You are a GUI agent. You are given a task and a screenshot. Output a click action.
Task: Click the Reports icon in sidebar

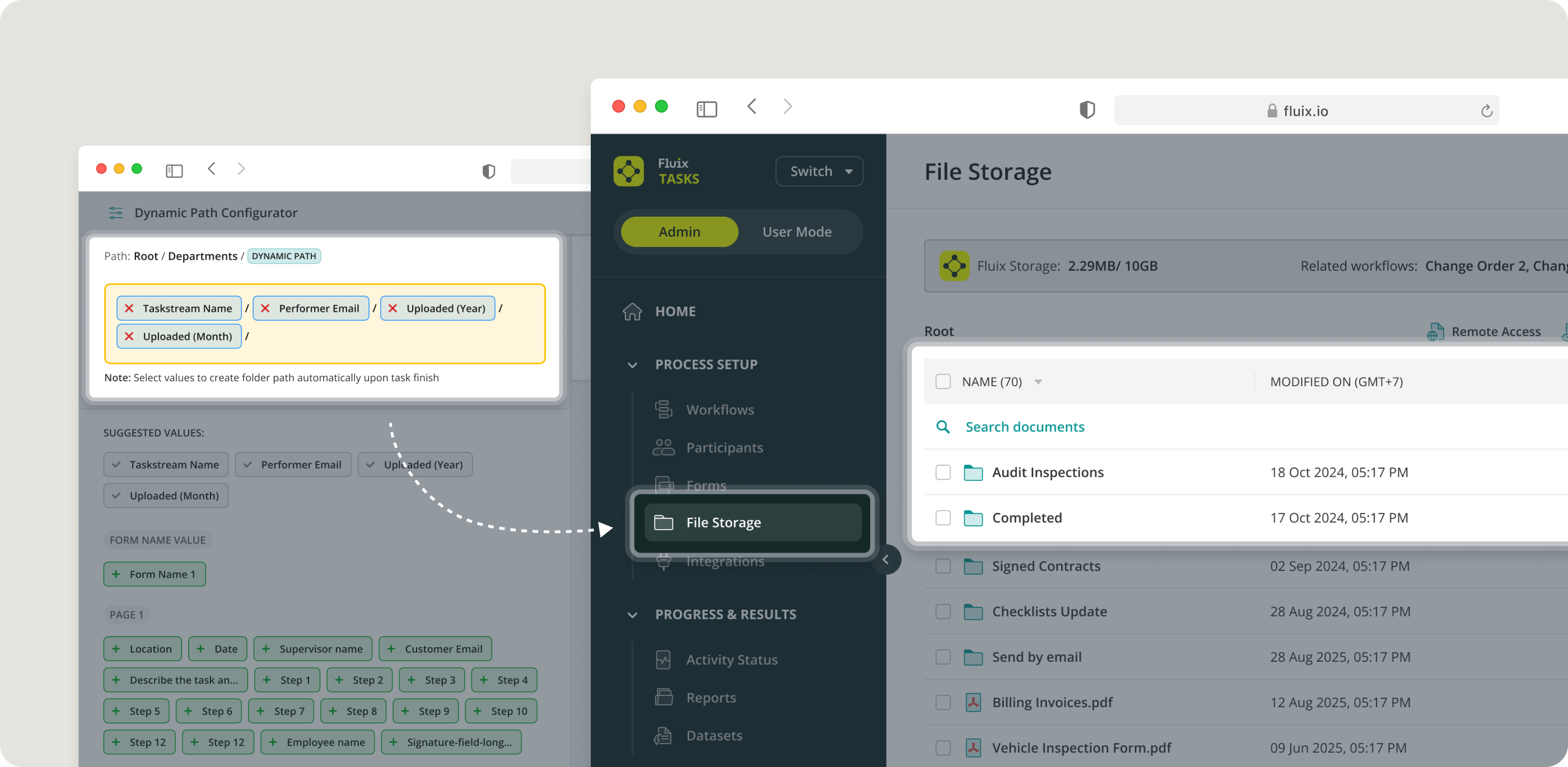[663, 698]
